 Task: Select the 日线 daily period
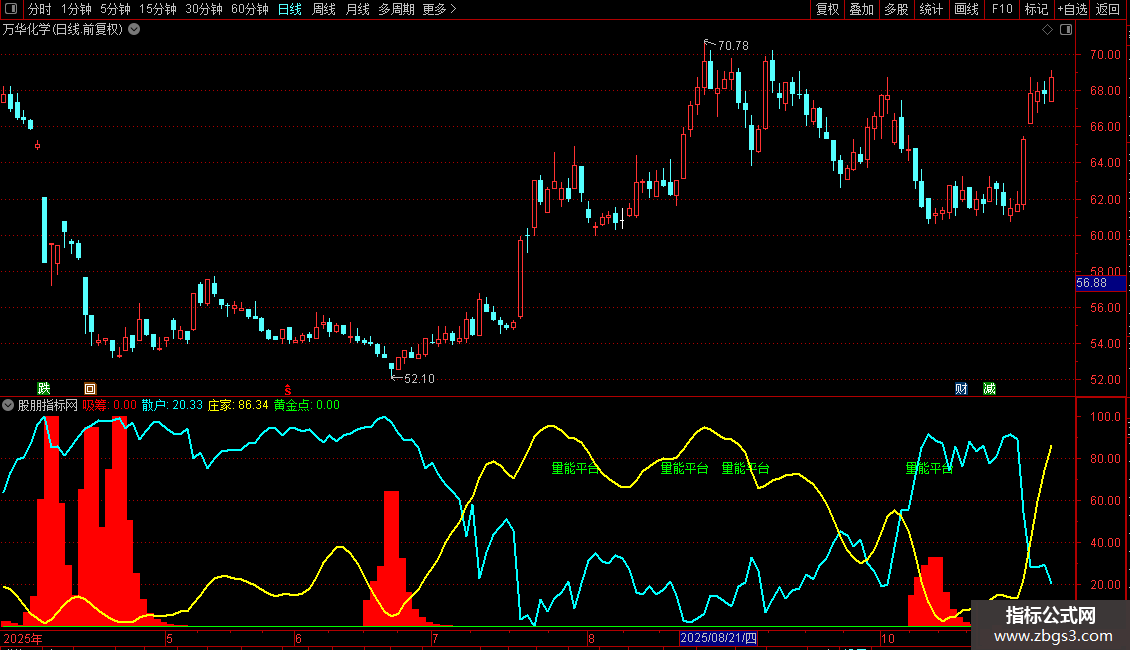pos(290,9)
